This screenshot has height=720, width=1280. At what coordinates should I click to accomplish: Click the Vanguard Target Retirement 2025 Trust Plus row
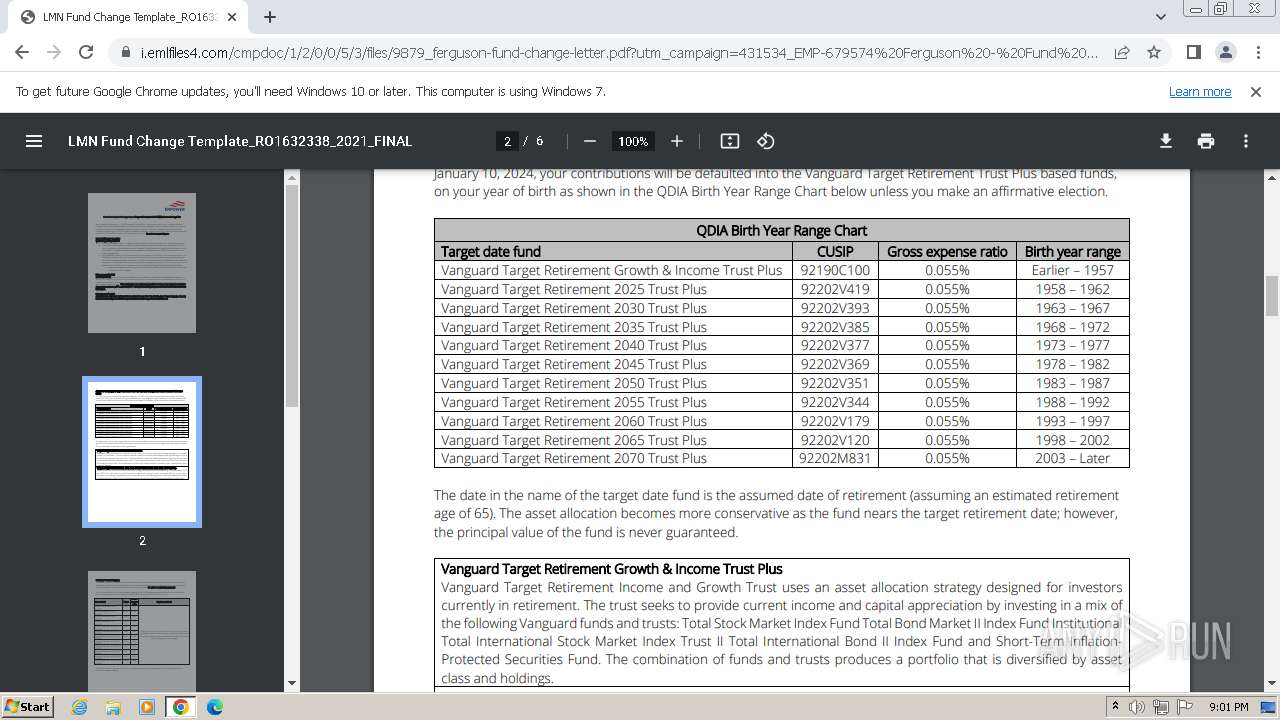point(782,289)
